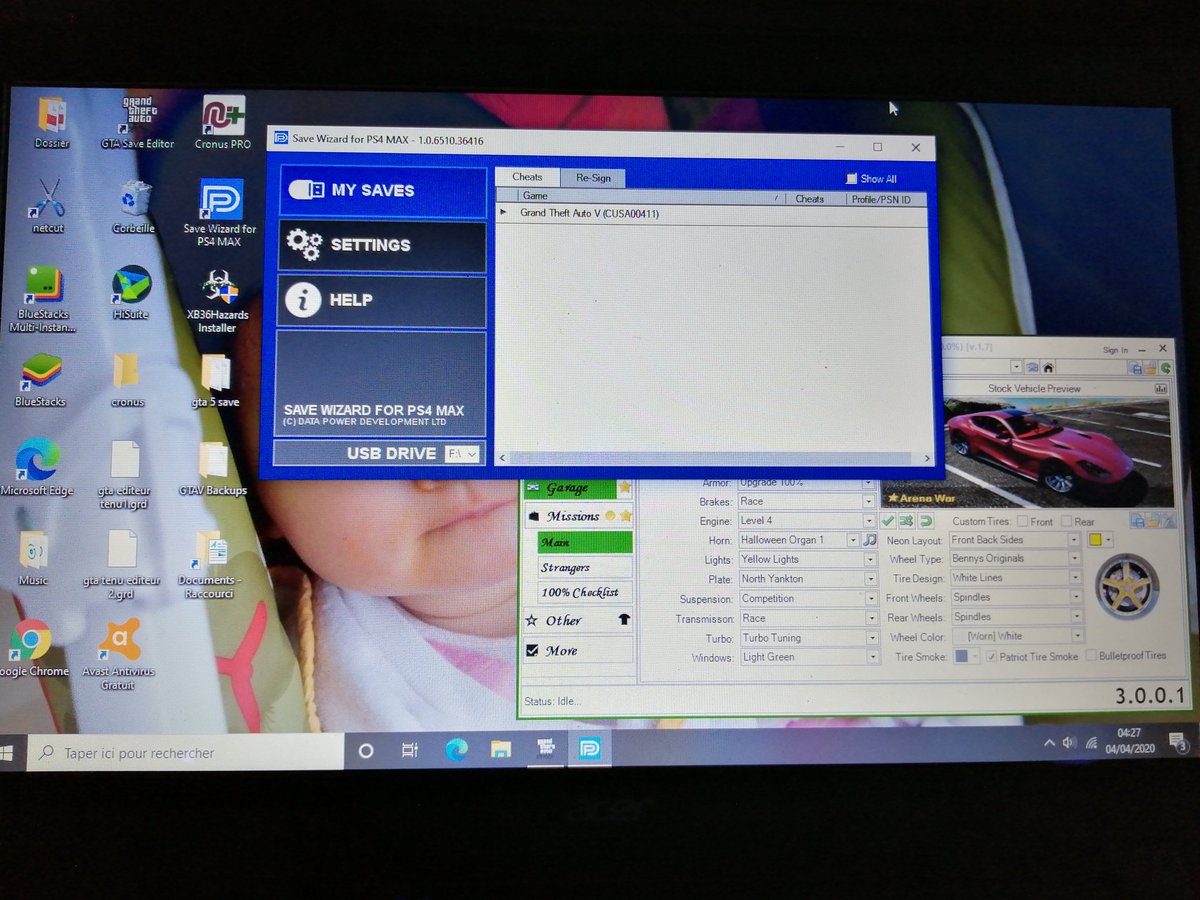Pick the Tire Smoke color swatch
This screenshot has height=900, width=1200.
click(x=961, y=657)
